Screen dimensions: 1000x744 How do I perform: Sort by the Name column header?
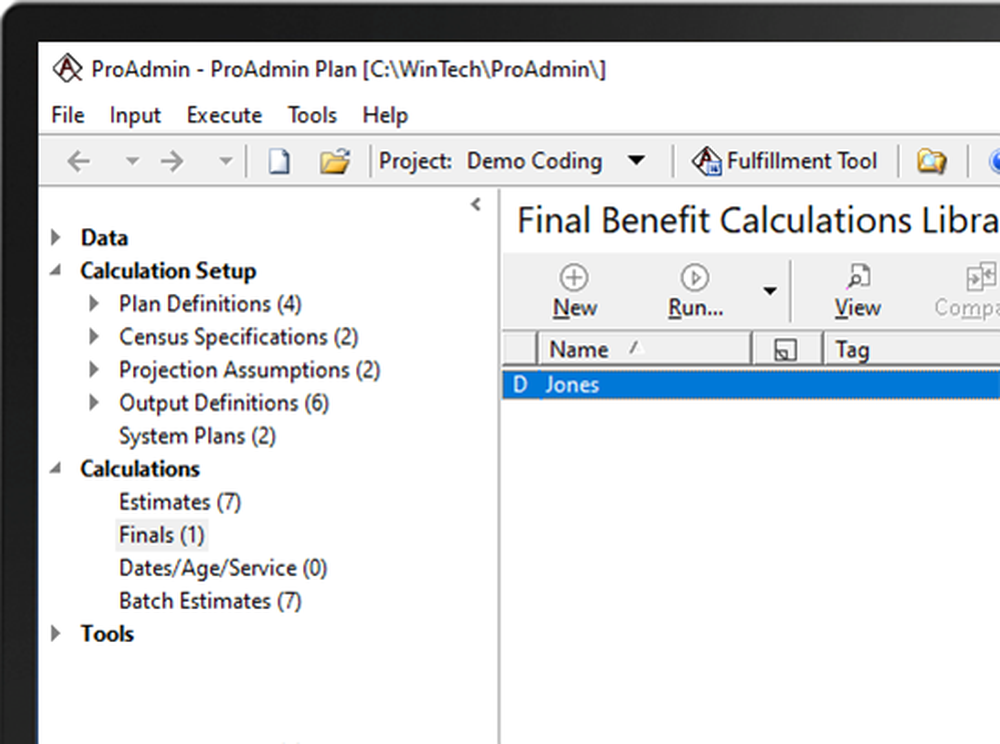645,349
